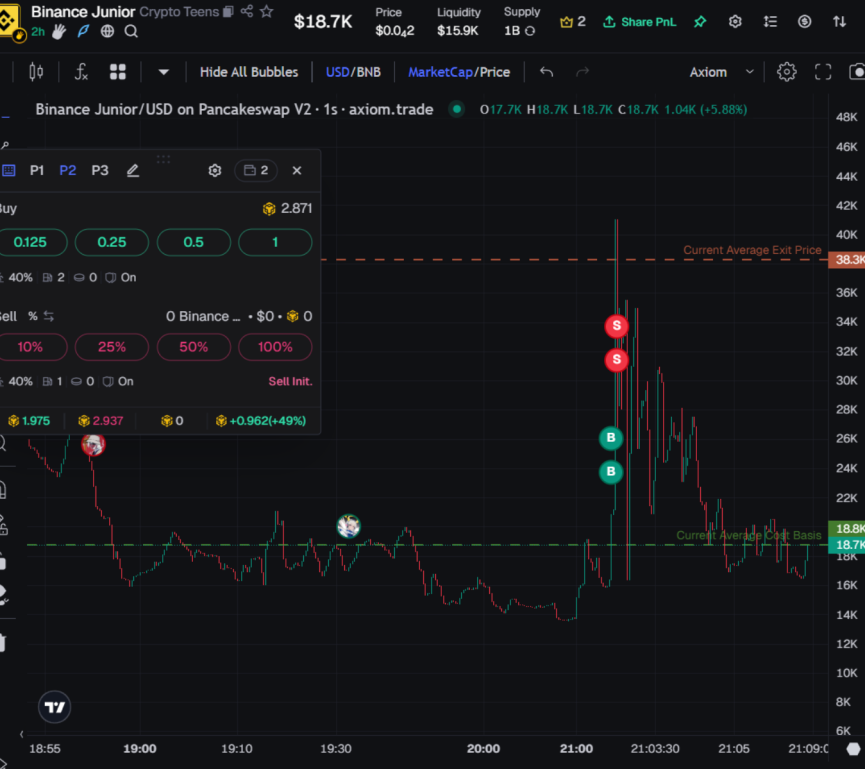The width and height of the screenshot is (865, 769).
Task: Open the token website globe icon
Action: [107, 31]
